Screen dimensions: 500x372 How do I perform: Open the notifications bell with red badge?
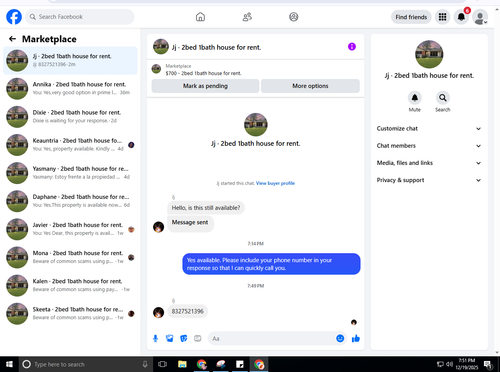pos(461,17)
